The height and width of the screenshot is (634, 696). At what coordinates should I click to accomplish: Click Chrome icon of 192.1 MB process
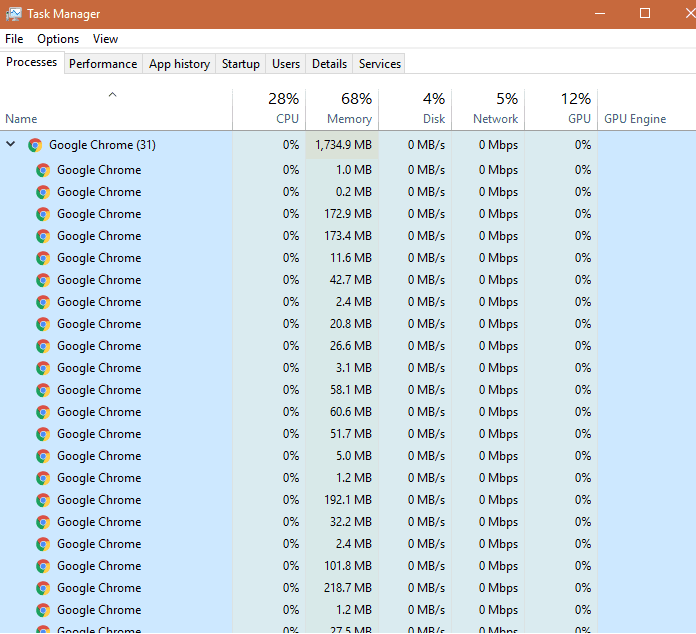[x=43, y=500]
